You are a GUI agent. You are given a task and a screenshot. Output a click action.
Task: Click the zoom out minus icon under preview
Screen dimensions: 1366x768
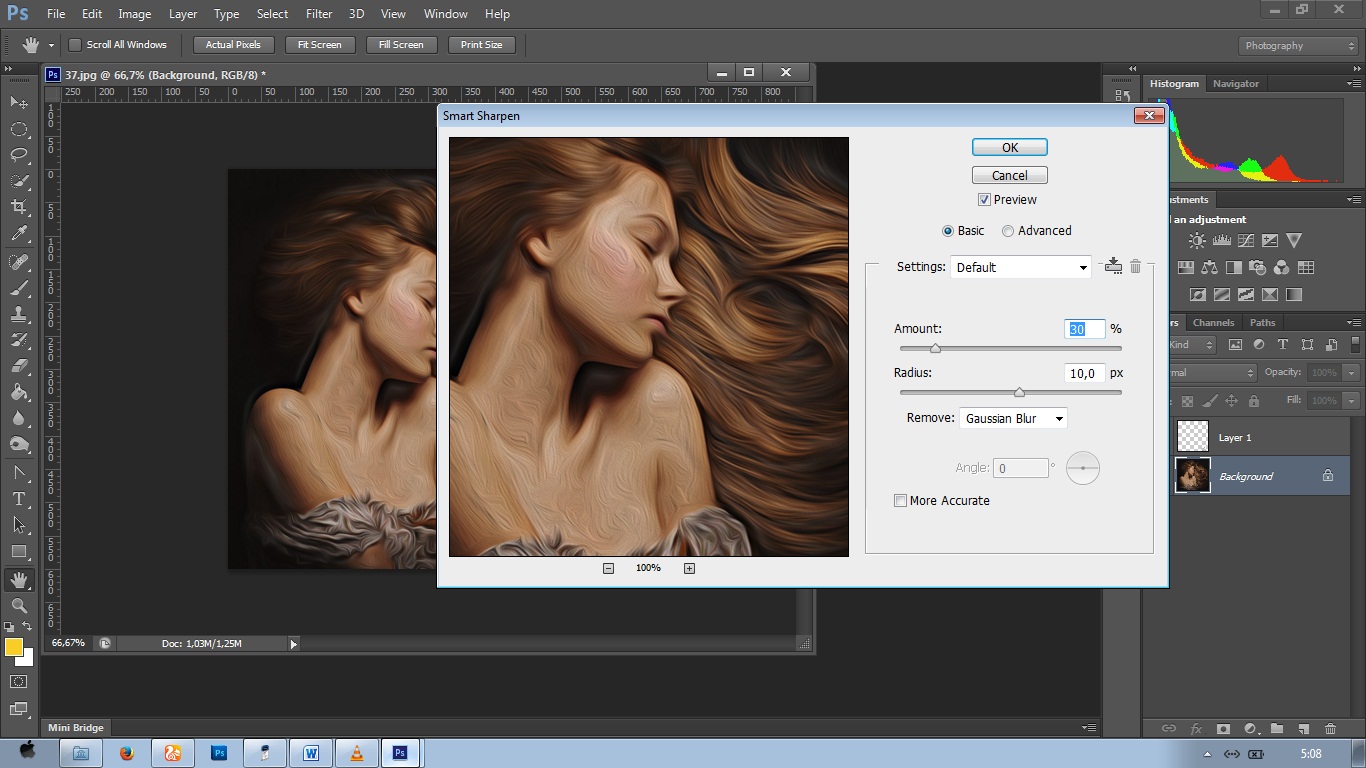(x=608, y=568)
